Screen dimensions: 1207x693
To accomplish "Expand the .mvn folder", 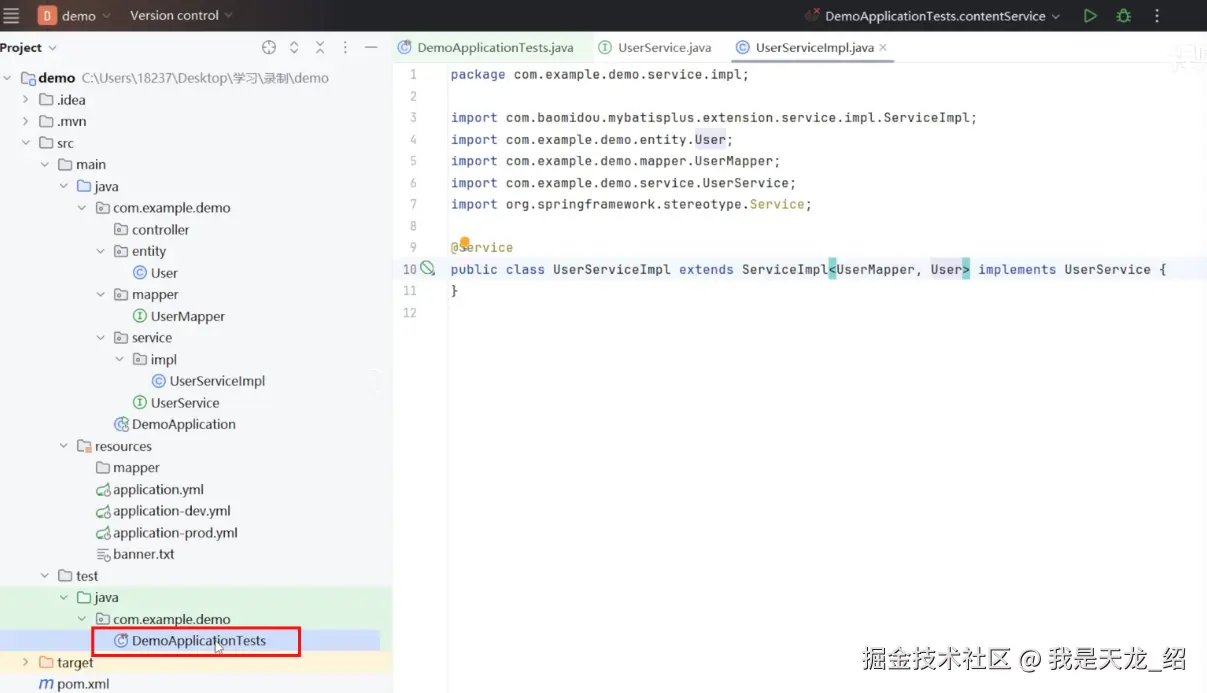I will tap(26, 121).
